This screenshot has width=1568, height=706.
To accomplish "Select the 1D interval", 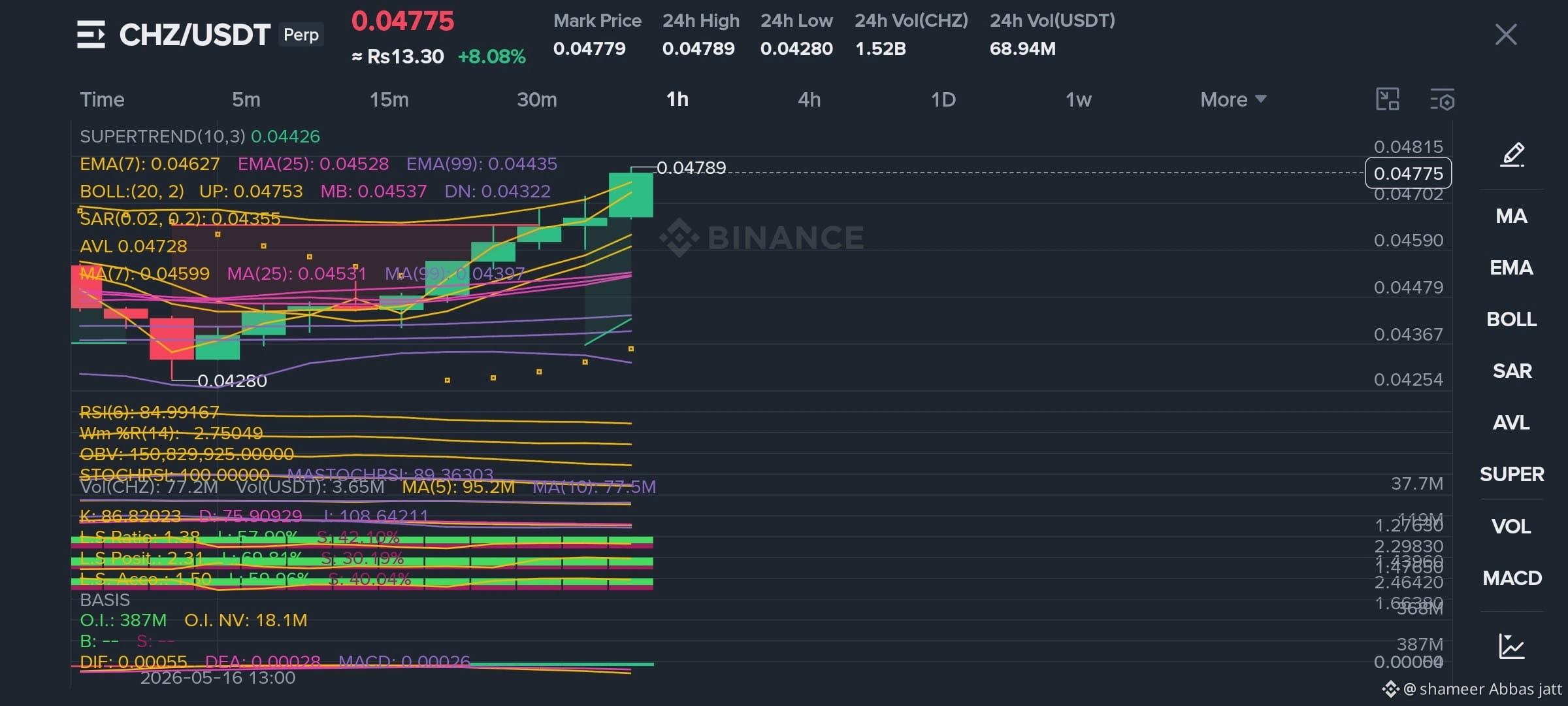I will (x=943, y=99).
